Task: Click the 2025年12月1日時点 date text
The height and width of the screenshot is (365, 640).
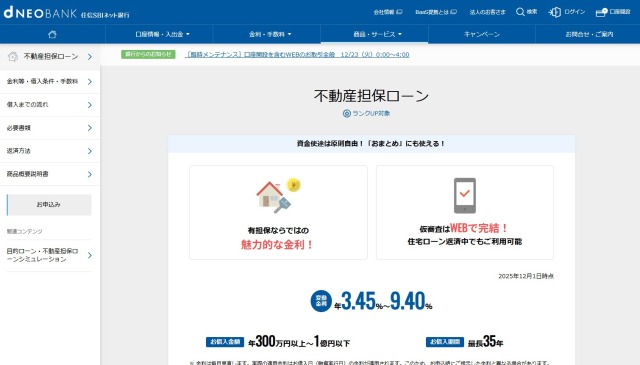Action: click(x=526, y=276)
